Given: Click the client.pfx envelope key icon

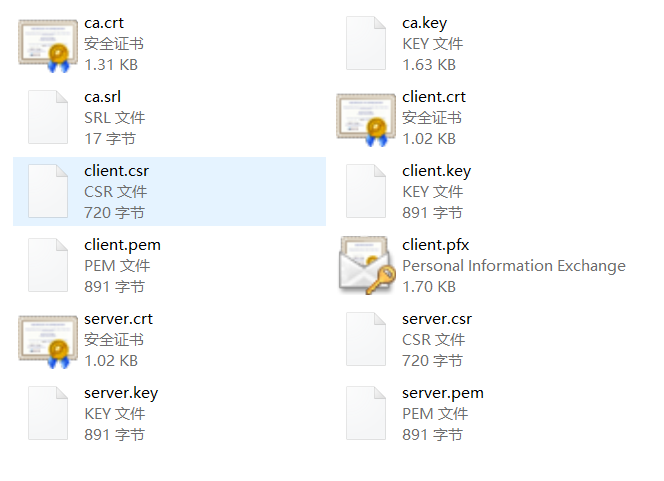Looking at the screenshot, I should click(x=366, y=266).
